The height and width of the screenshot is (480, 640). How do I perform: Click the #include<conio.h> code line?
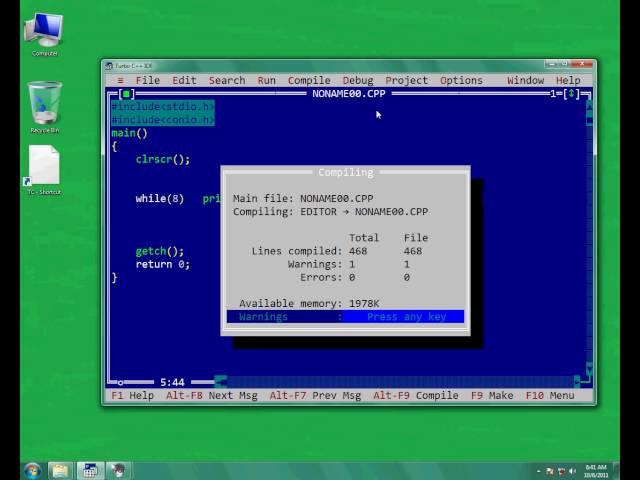point(162,120)
